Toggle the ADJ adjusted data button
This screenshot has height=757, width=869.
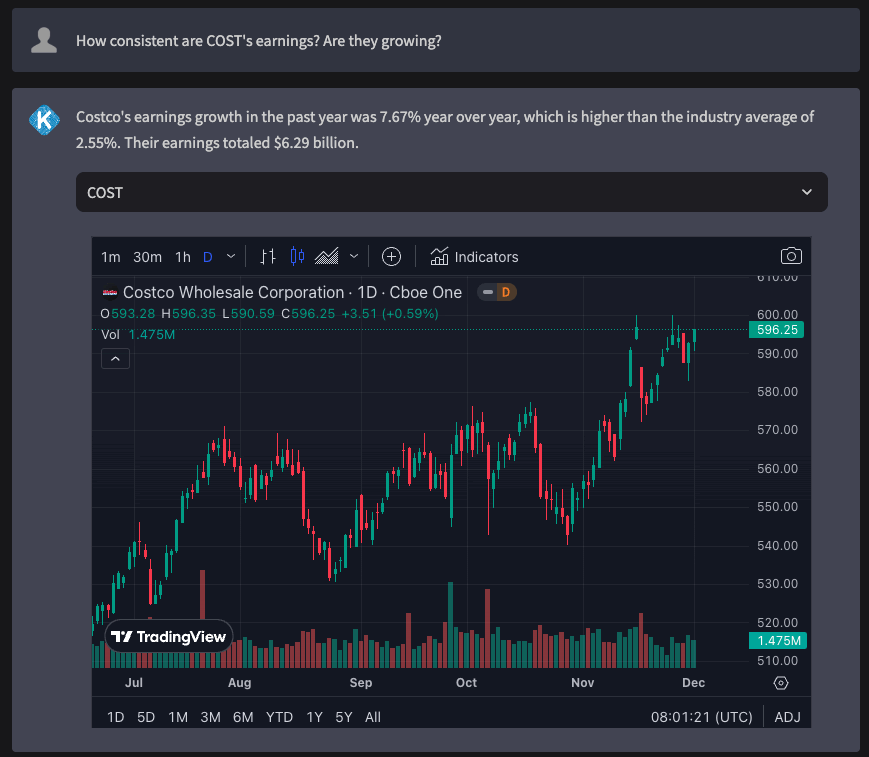(787, 717)
